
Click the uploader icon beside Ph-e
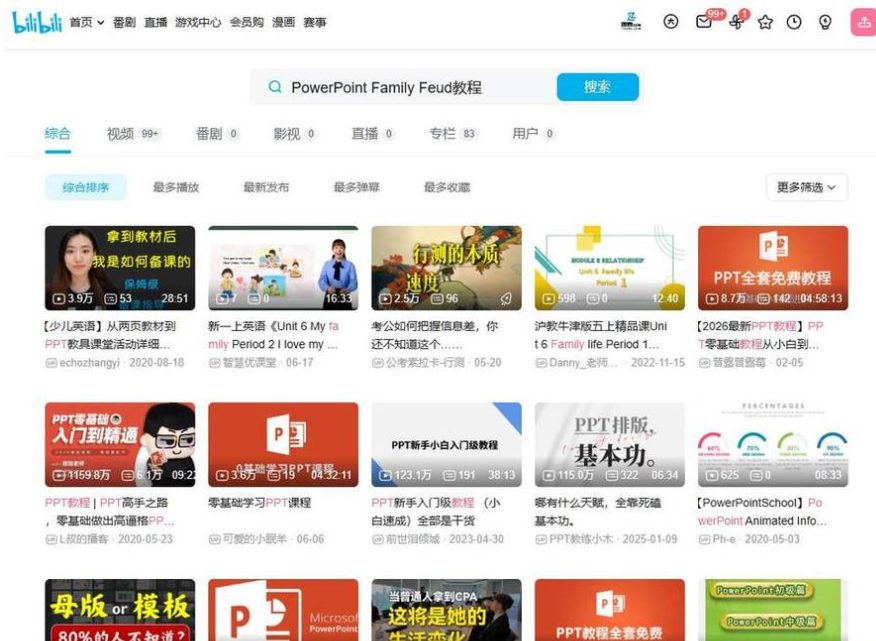pyautogui.click(x=704, y=539)
